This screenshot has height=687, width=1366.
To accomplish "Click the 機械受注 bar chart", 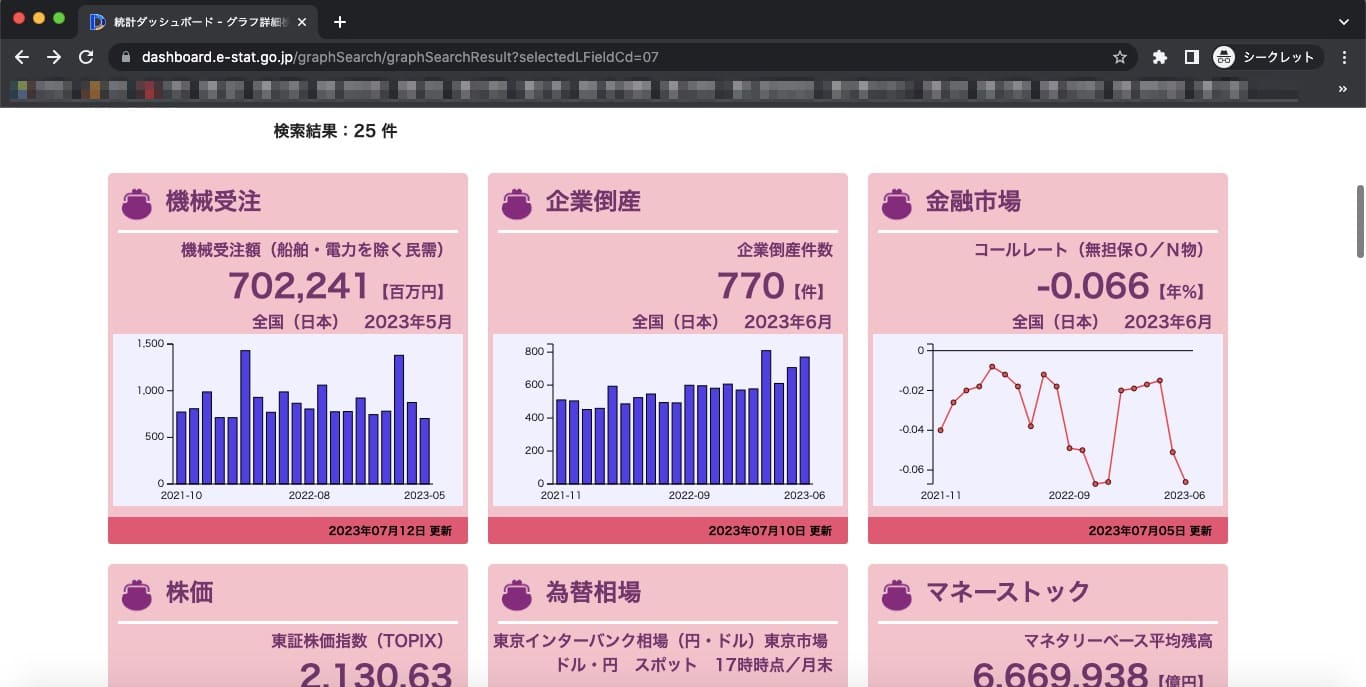I will pos(288,420).
